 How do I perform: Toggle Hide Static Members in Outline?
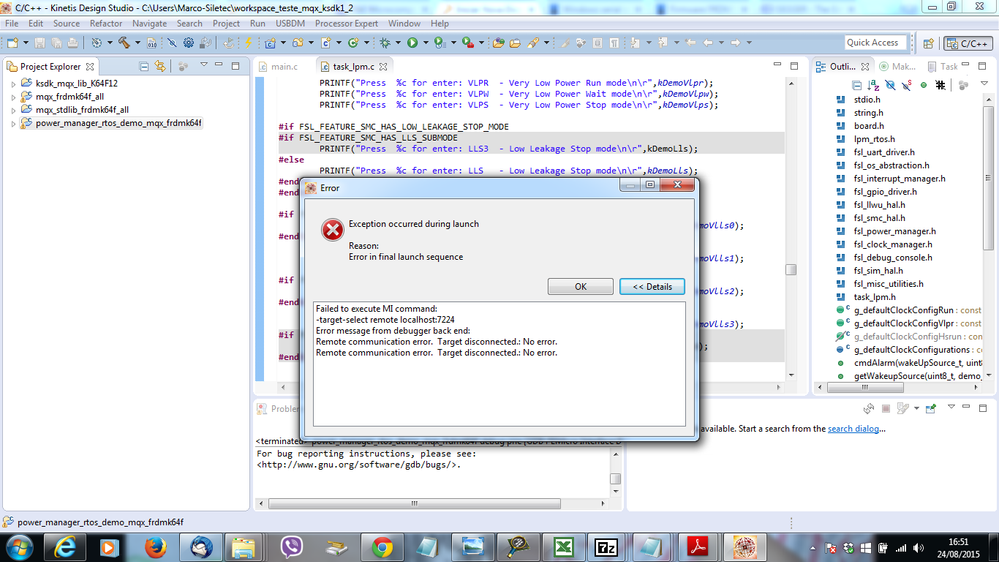pyautogui.click(x=907, y=85)
